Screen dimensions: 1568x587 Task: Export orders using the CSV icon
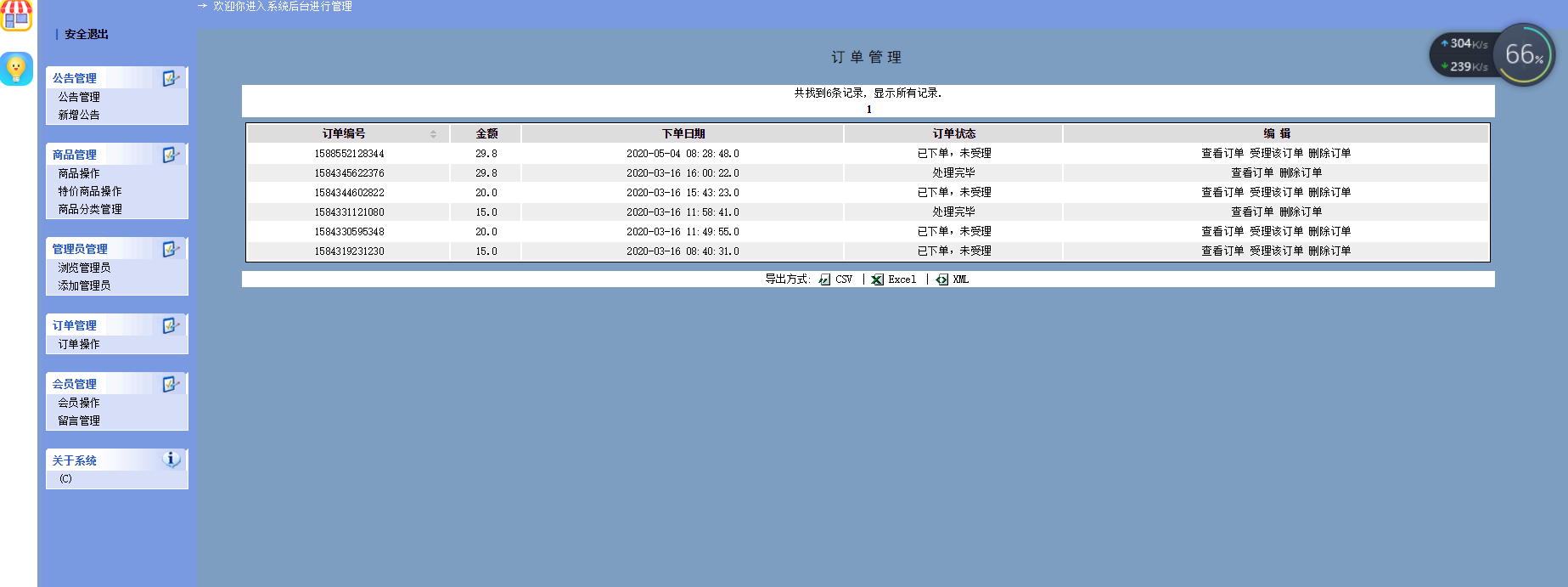(824, 279)
